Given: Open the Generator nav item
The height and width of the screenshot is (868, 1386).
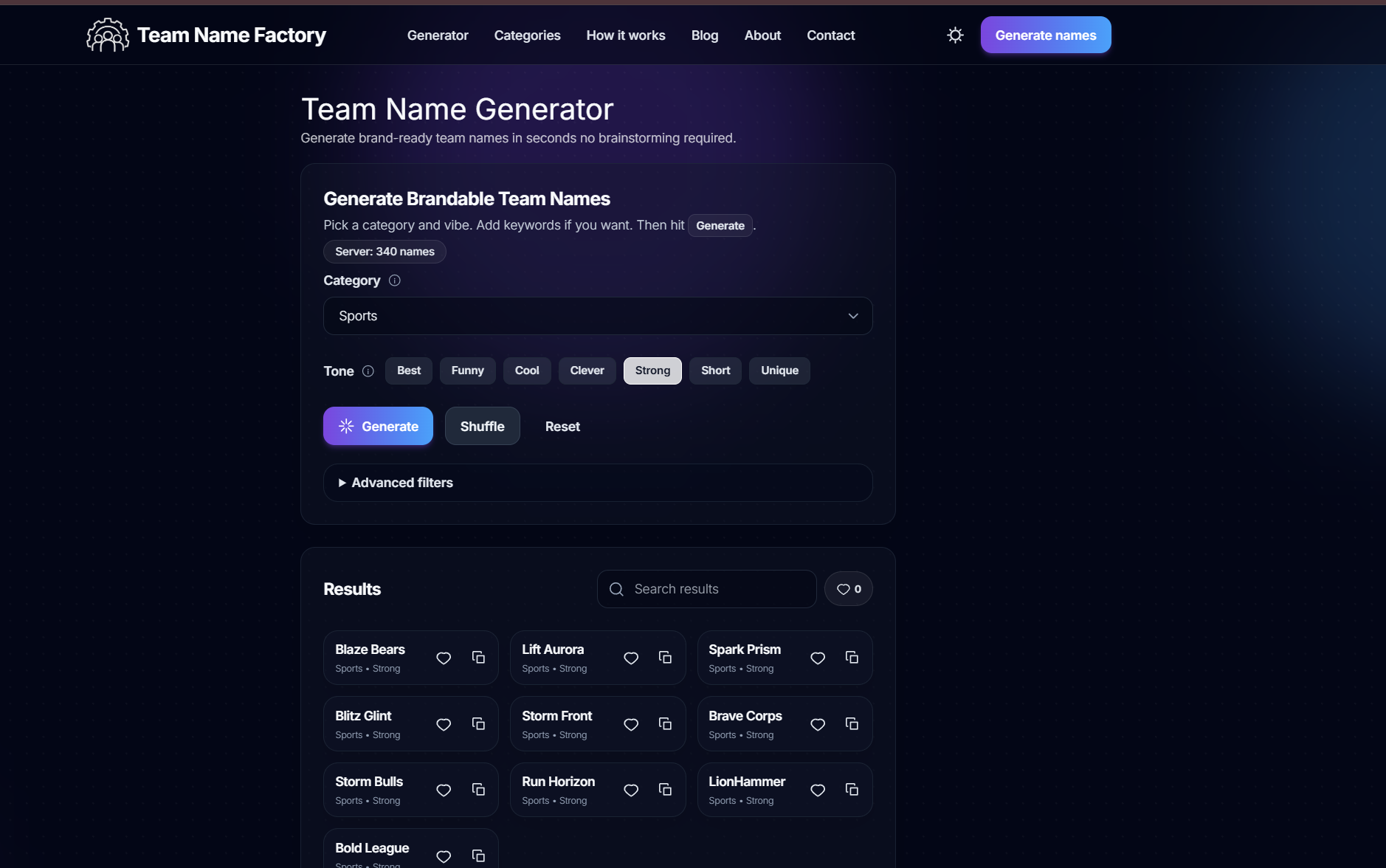Looking at the screenshot, I should 438,35.
